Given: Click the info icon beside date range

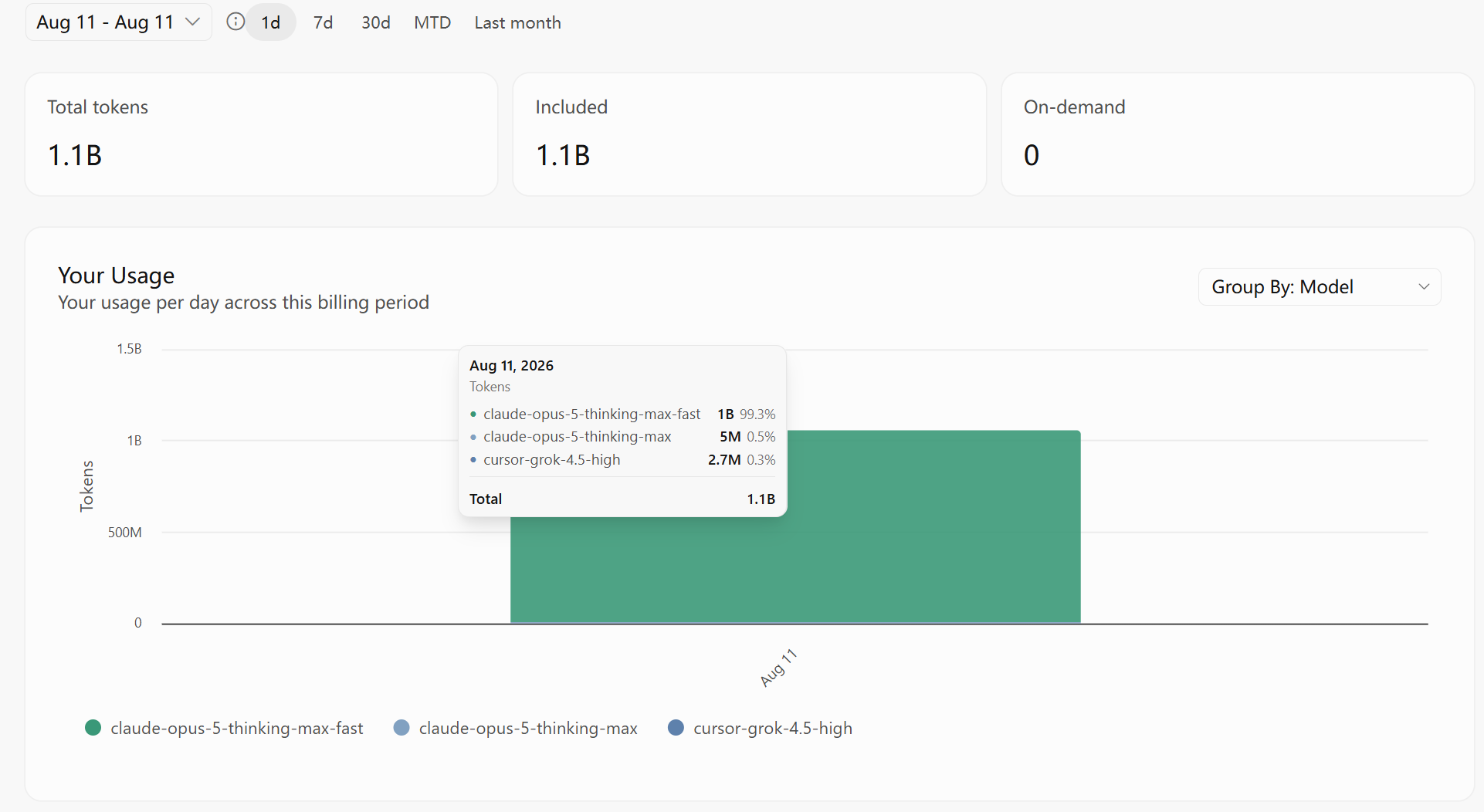Looking at the screenshot, I should click(235, 22).
